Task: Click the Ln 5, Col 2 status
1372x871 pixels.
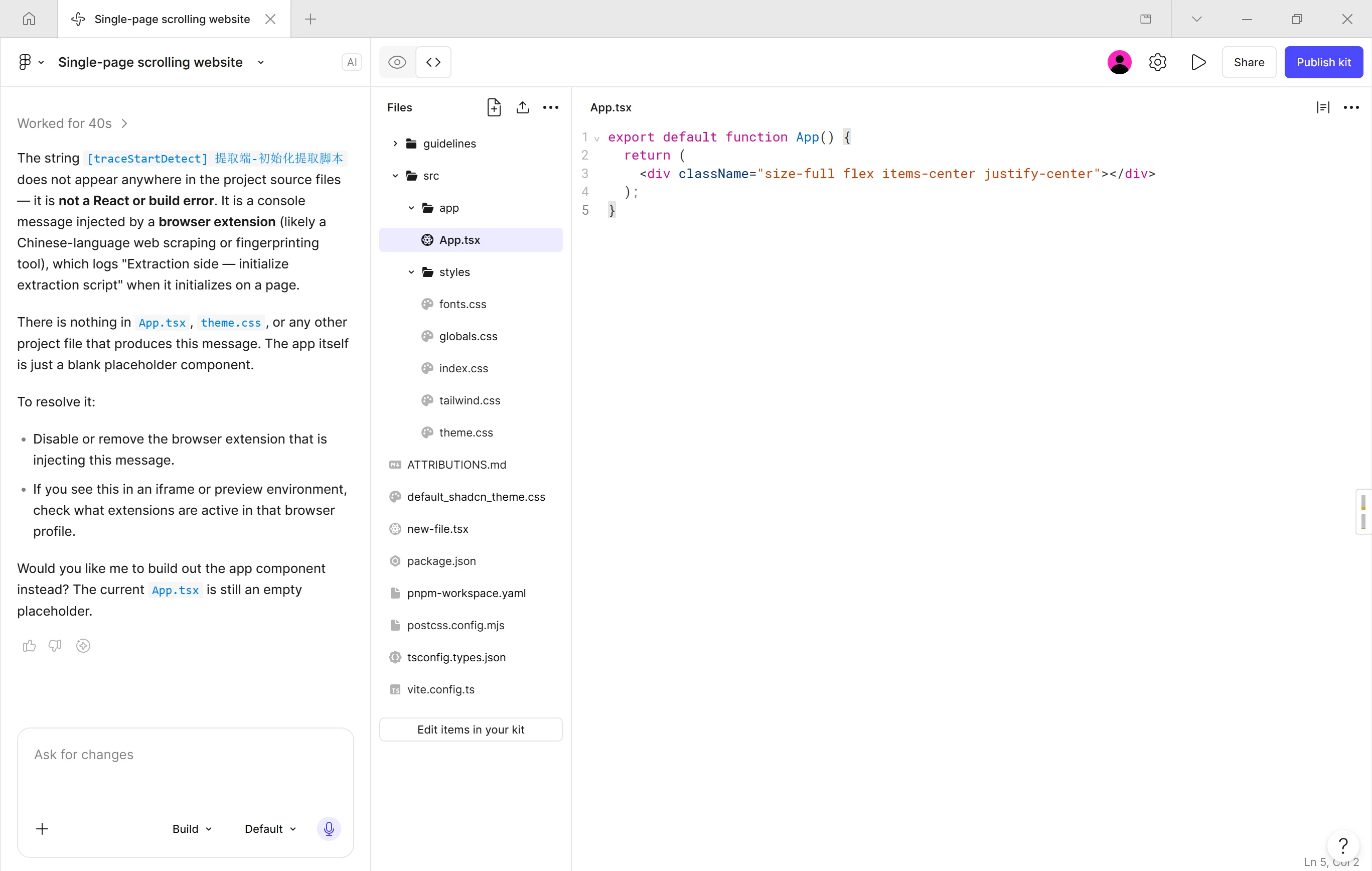Action: [1331, 862]
